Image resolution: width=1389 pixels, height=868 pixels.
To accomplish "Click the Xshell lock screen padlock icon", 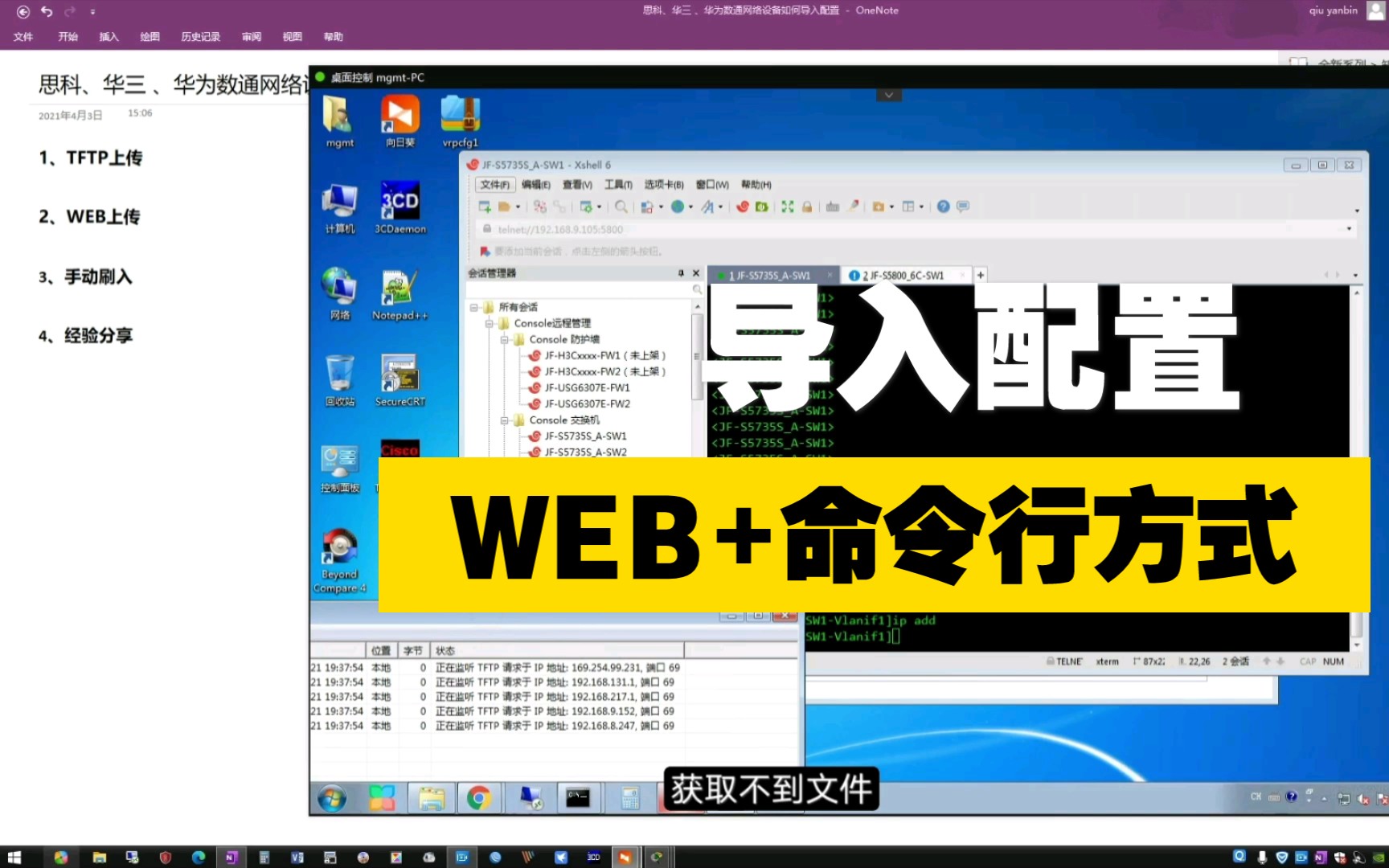I will click(807, 207).
